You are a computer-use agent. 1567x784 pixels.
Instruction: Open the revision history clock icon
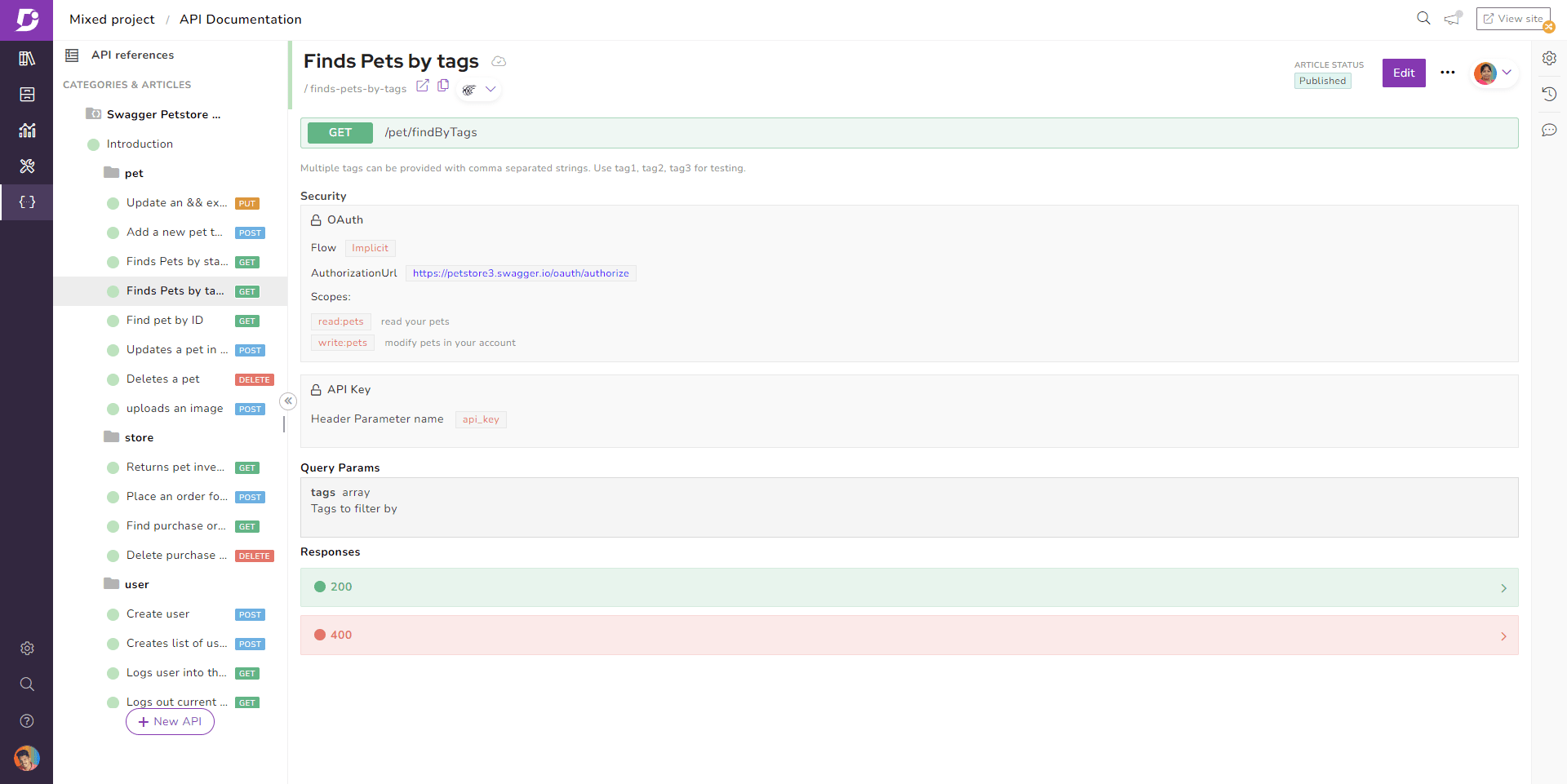[1549, 94]
